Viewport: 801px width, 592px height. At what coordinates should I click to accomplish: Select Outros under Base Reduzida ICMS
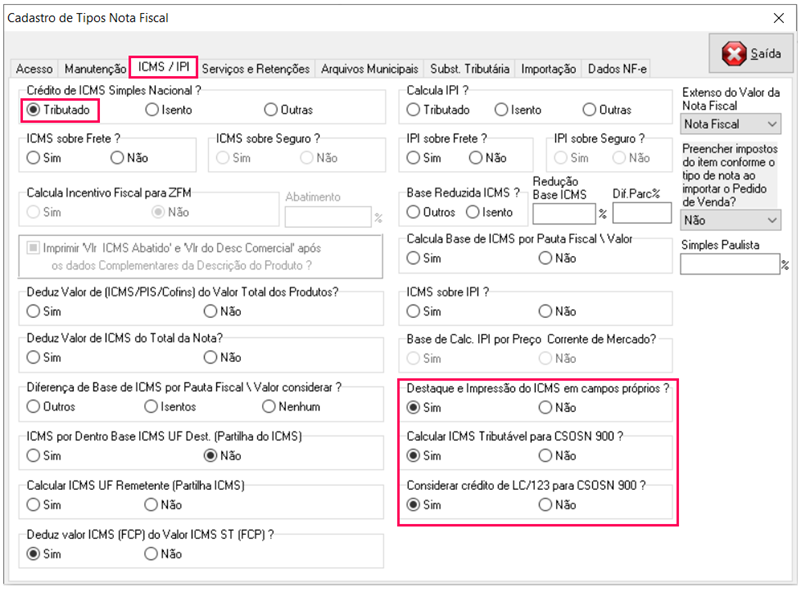coord(414,212)
